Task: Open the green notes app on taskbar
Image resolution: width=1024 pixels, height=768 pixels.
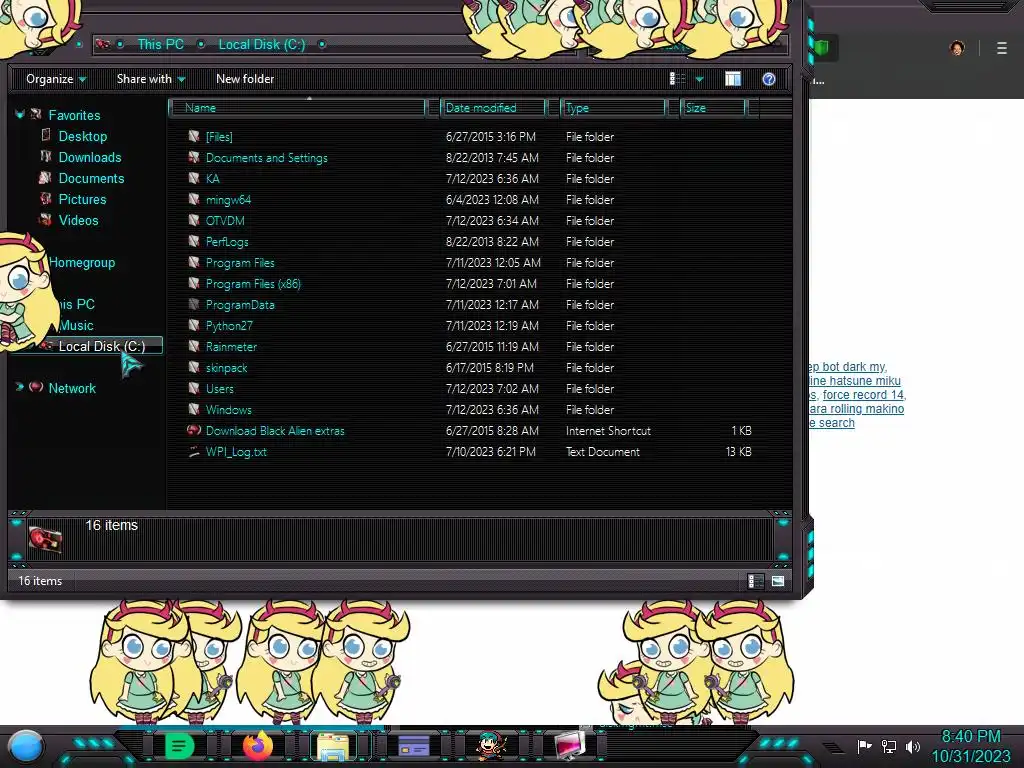Action: click(180, 746)
